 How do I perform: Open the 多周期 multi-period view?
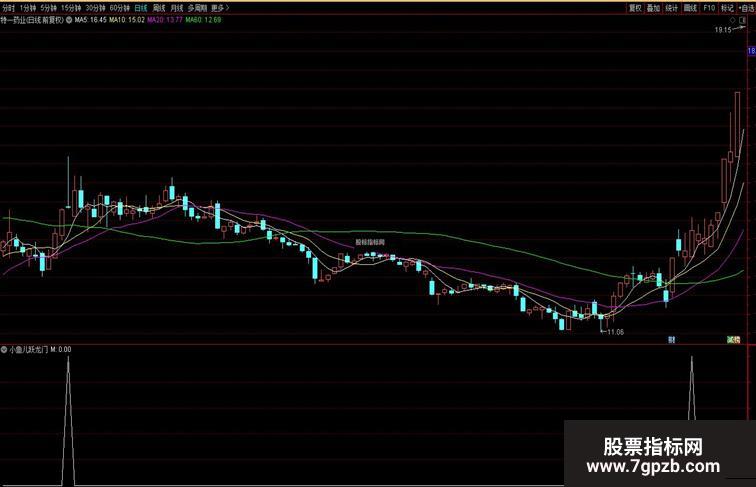(x=197, y=8)
